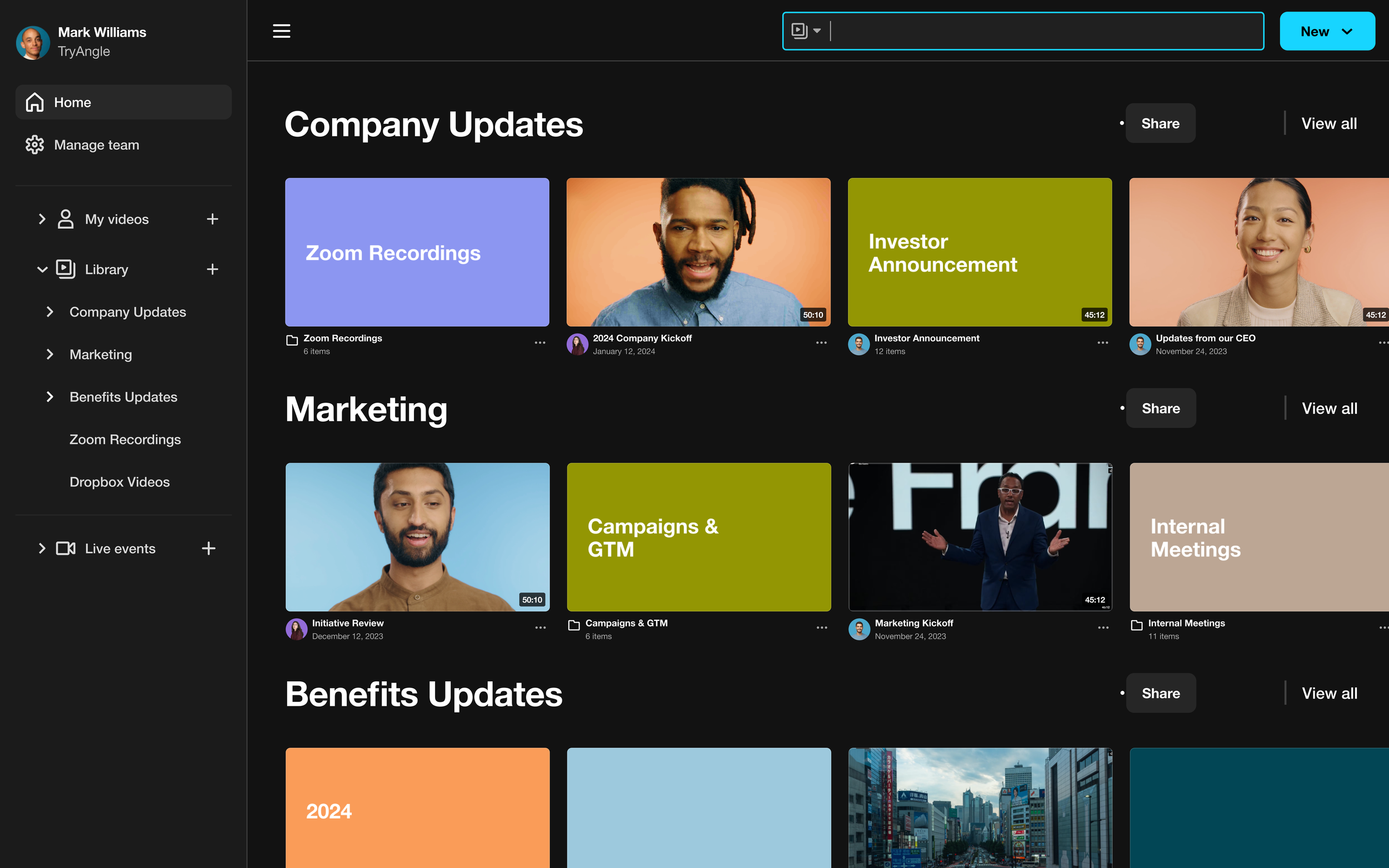Open 2024 Company Kickoff three-dot menu

(x=821, y=343)
